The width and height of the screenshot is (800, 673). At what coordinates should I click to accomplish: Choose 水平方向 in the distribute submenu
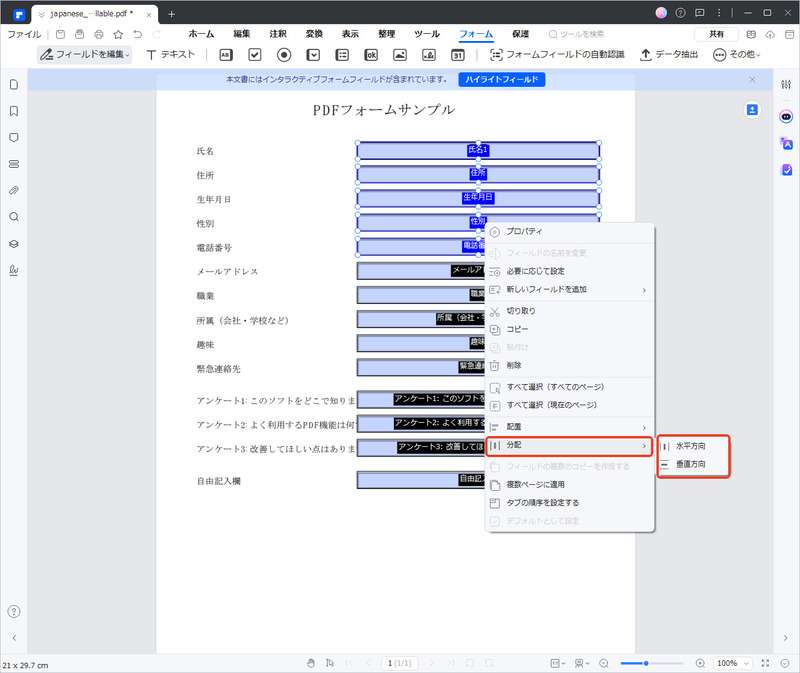tap(693, 446)
